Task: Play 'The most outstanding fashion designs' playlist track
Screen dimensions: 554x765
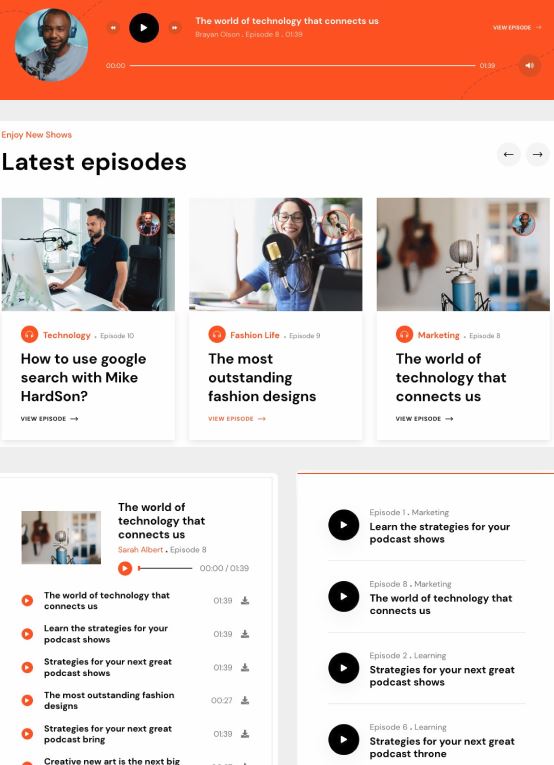Action: [x=27, y=701]
